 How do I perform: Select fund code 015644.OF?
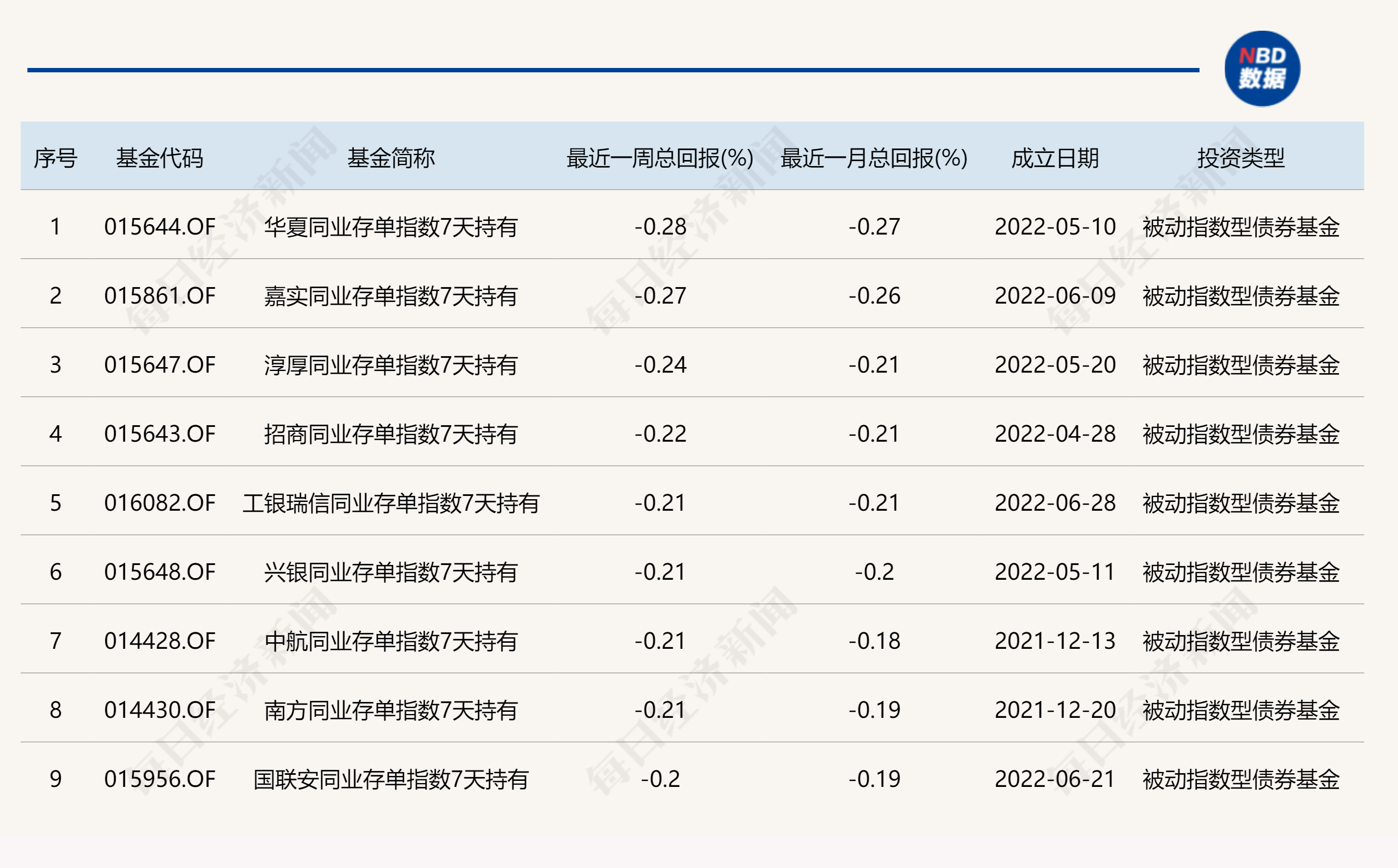tap(160, 227)
